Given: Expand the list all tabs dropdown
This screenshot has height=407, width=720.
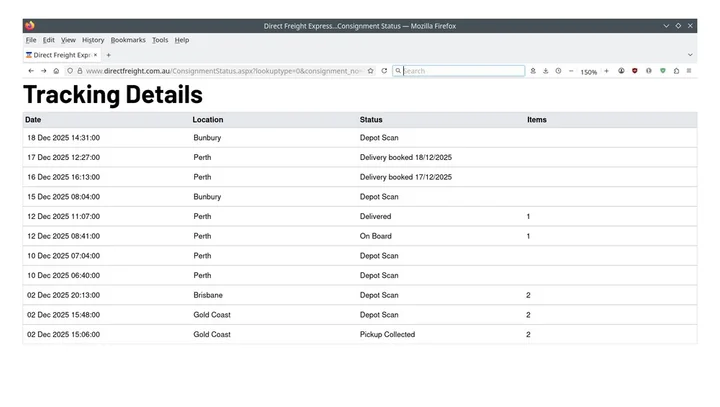Looking at the screenshot, I should pyautogui.click(x=690, y=55).
